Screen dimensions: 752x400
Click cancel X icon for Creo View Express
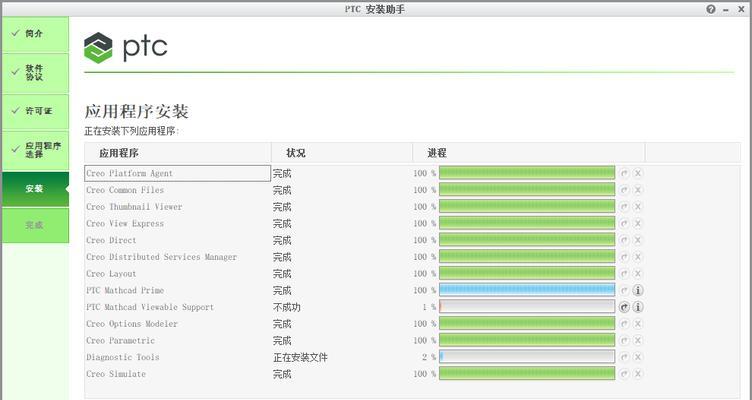point(638,224)
